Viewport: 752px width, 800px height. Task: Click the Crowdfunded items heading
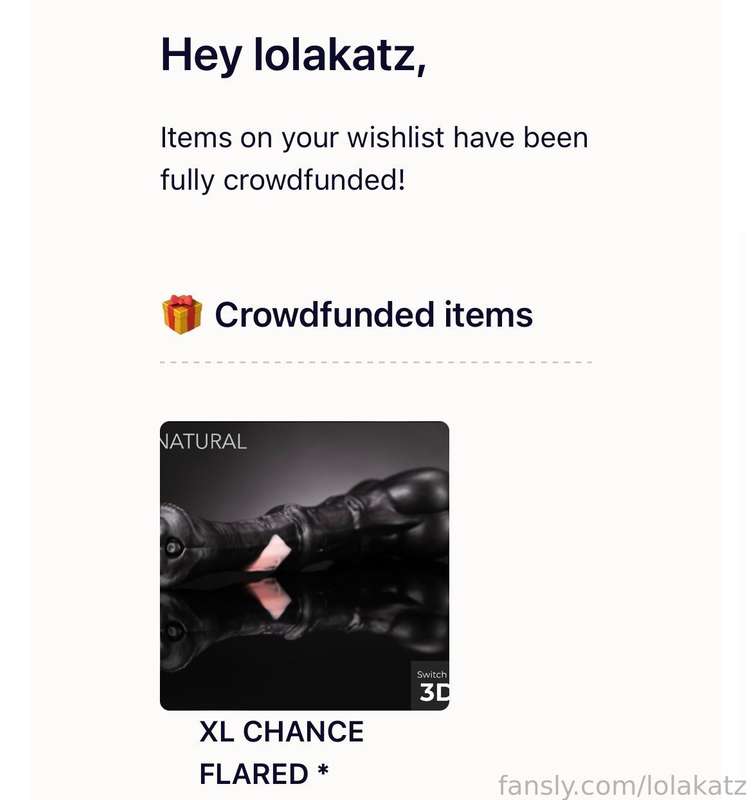pos(373,315)
